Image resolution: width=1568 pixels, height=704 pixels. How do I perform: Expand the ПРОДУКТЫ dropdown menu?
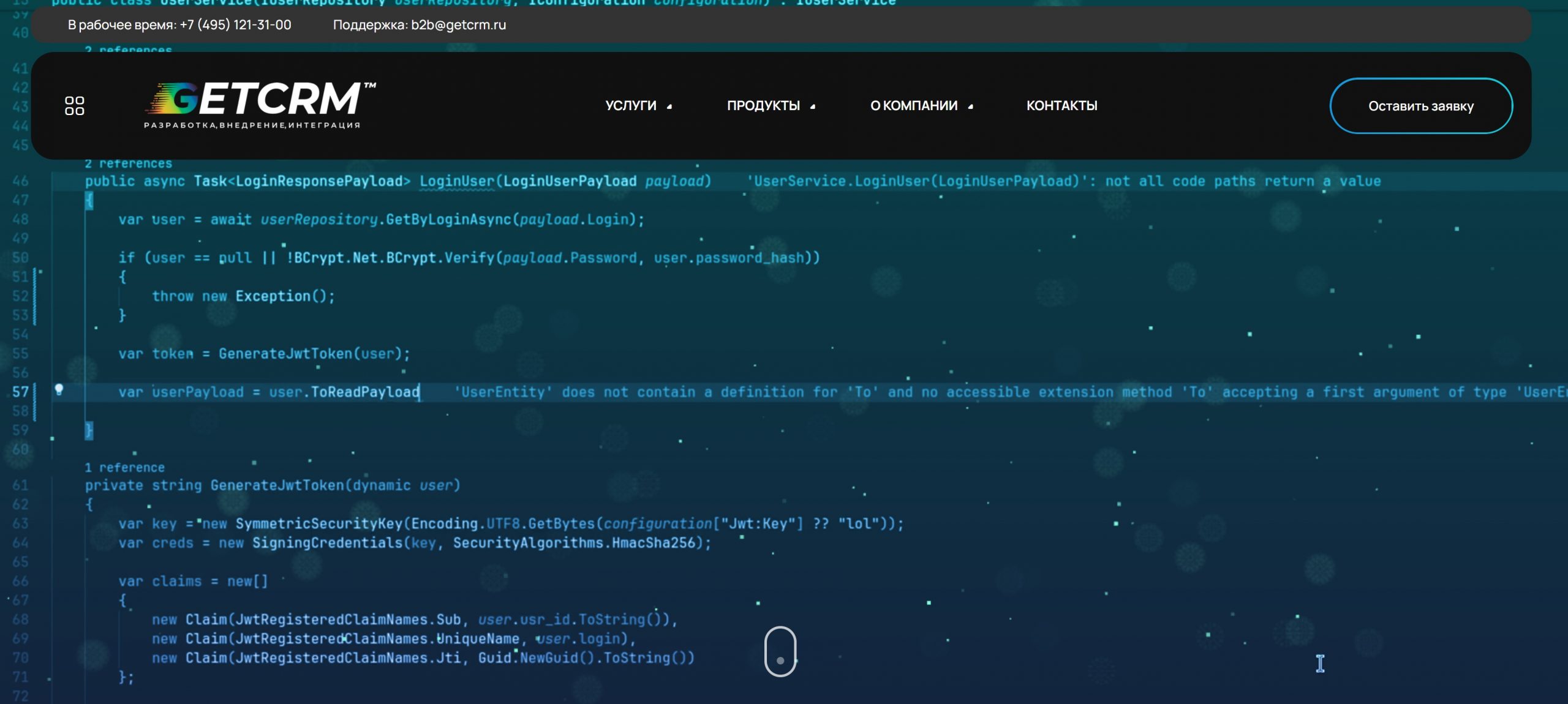tap(771, 106)
